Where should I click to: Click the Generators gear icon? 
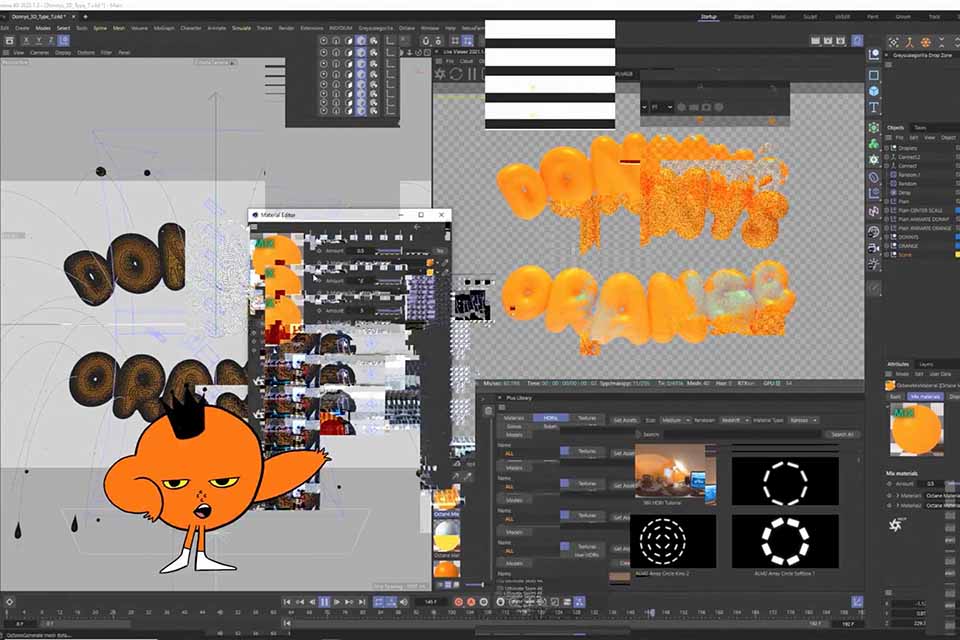click(x=874, y=160)
